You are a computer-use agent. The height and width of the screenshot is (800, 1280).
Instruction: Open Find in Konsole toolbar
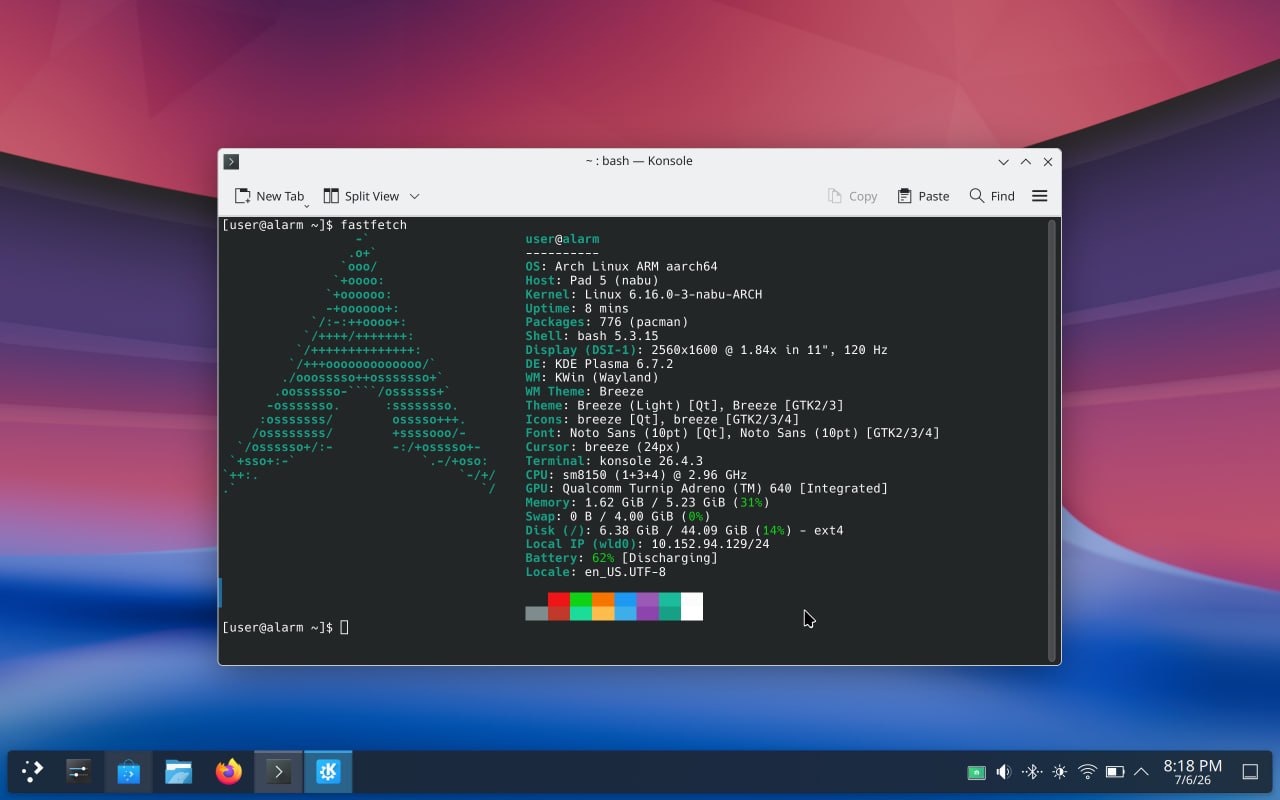tap(992, 196)
